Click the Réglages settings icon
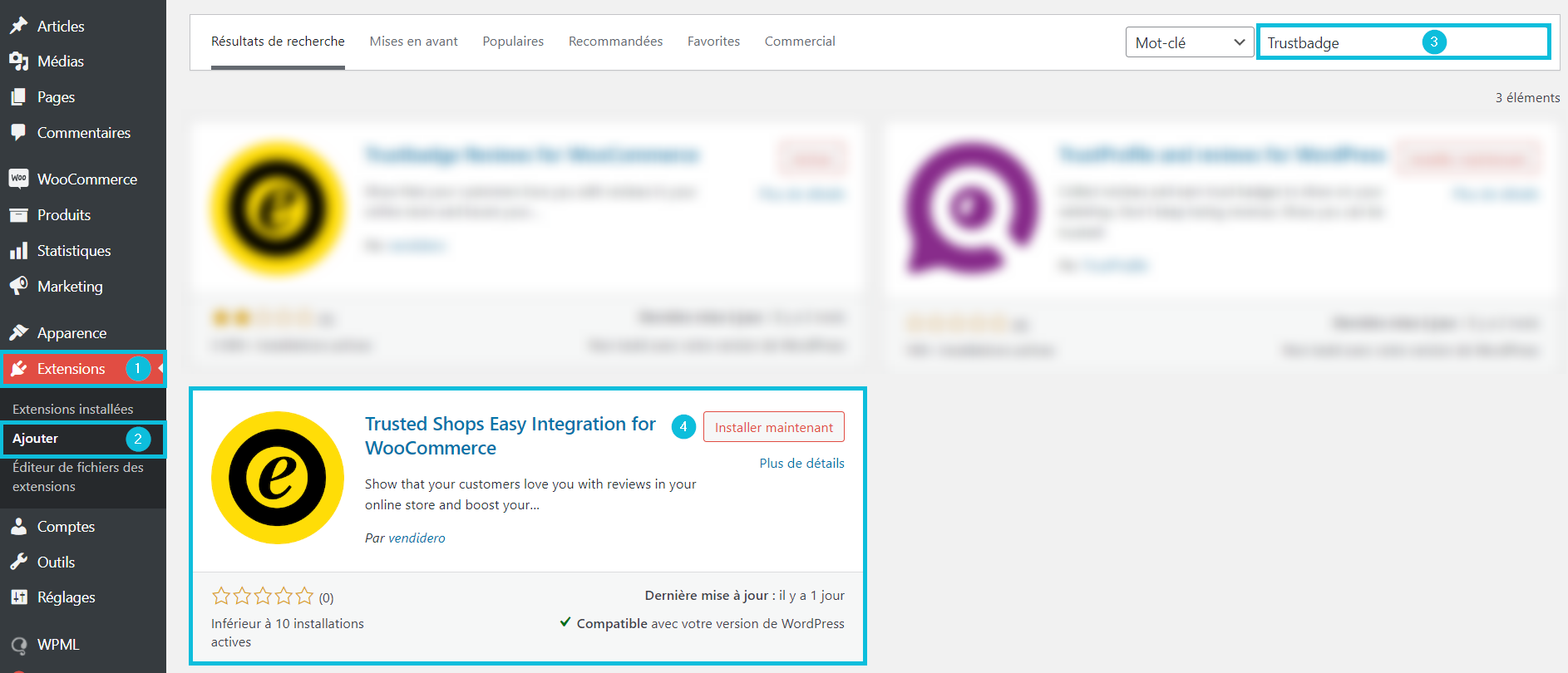Screen dimensions: 1568x673 18,597
